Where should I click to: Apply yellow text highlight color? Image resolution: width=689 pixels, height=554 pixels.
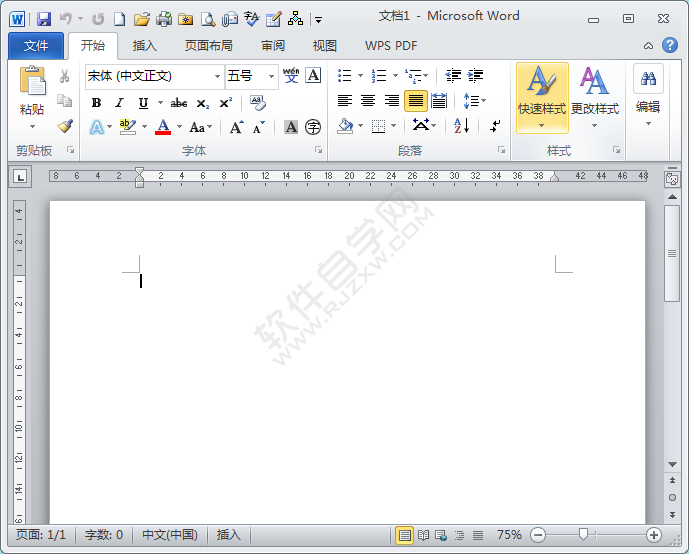(128, 127)
